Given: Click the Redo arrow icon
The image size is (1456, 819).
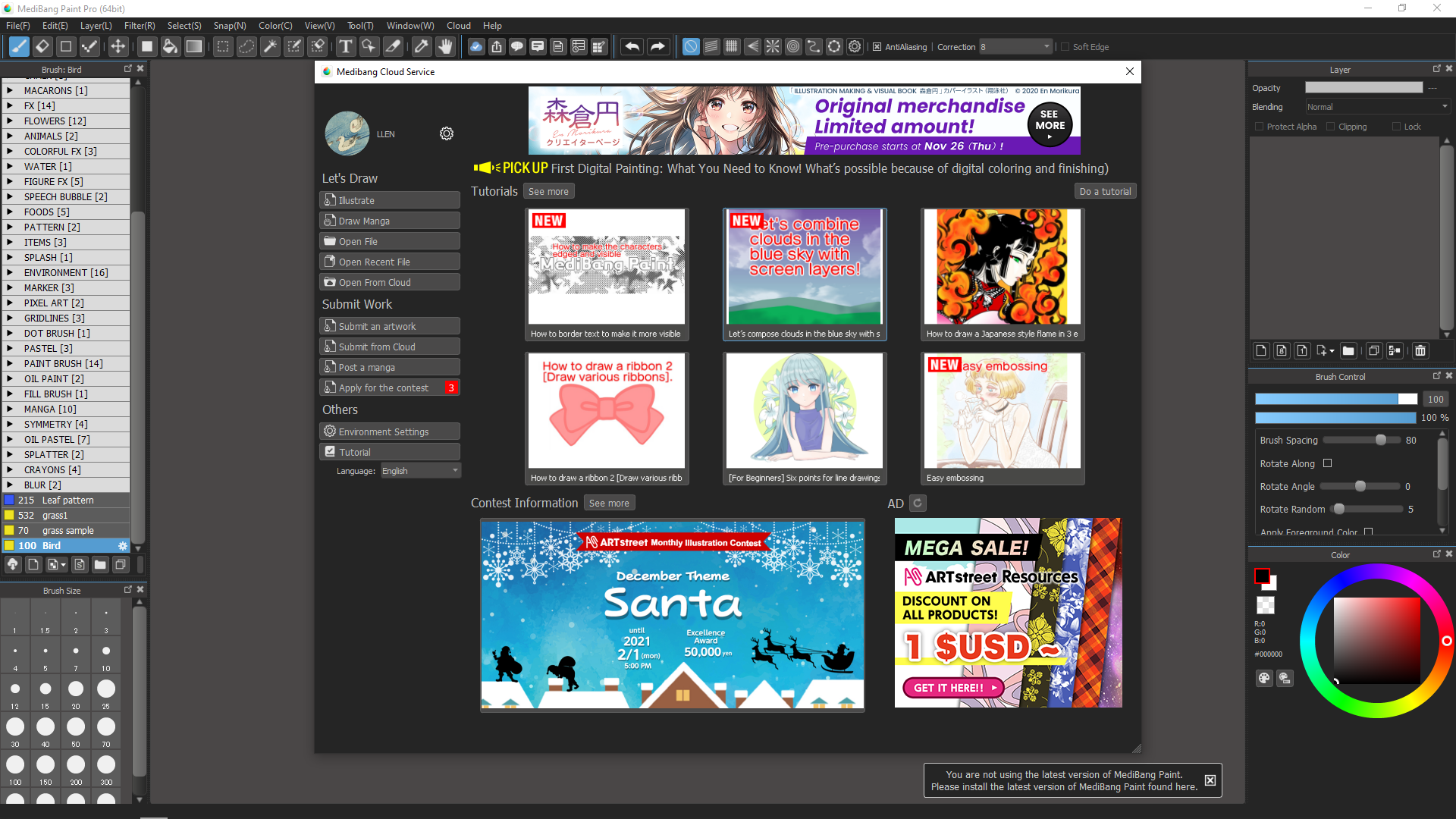Looking at the screenshot, I should pyautogui.click(x=657, y=47).
